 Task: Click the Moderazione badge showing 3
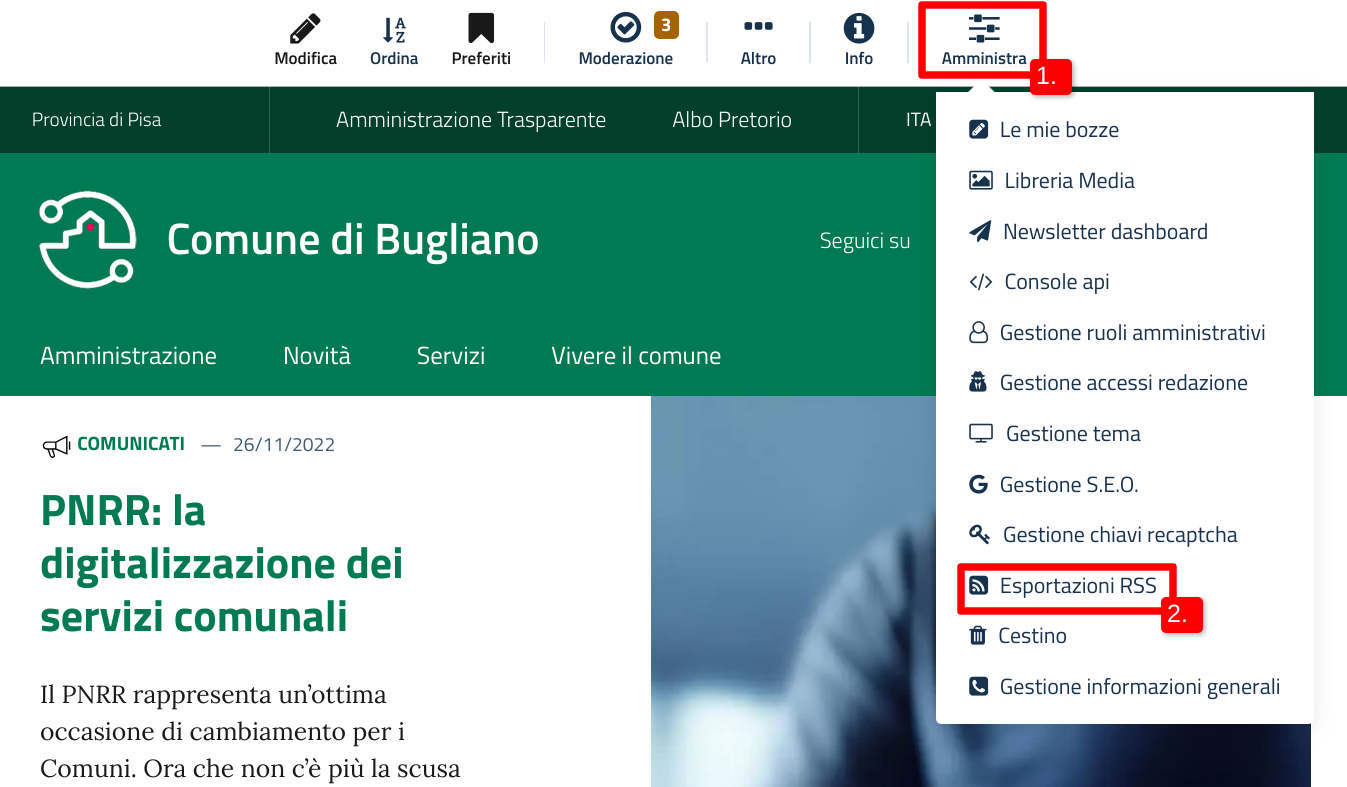pos(666,24)
